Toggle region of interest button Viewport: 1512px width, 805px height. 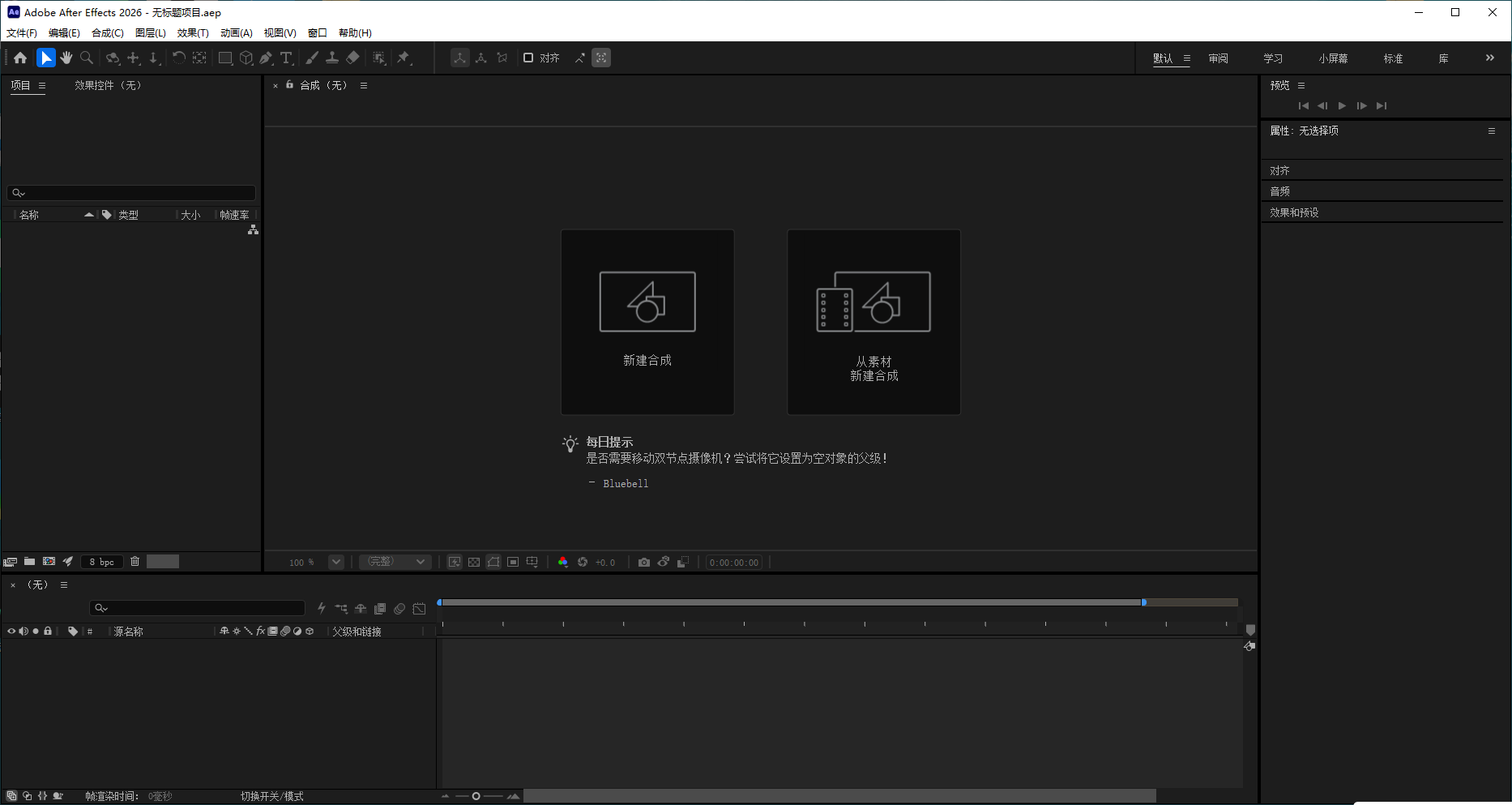(513, 562)
